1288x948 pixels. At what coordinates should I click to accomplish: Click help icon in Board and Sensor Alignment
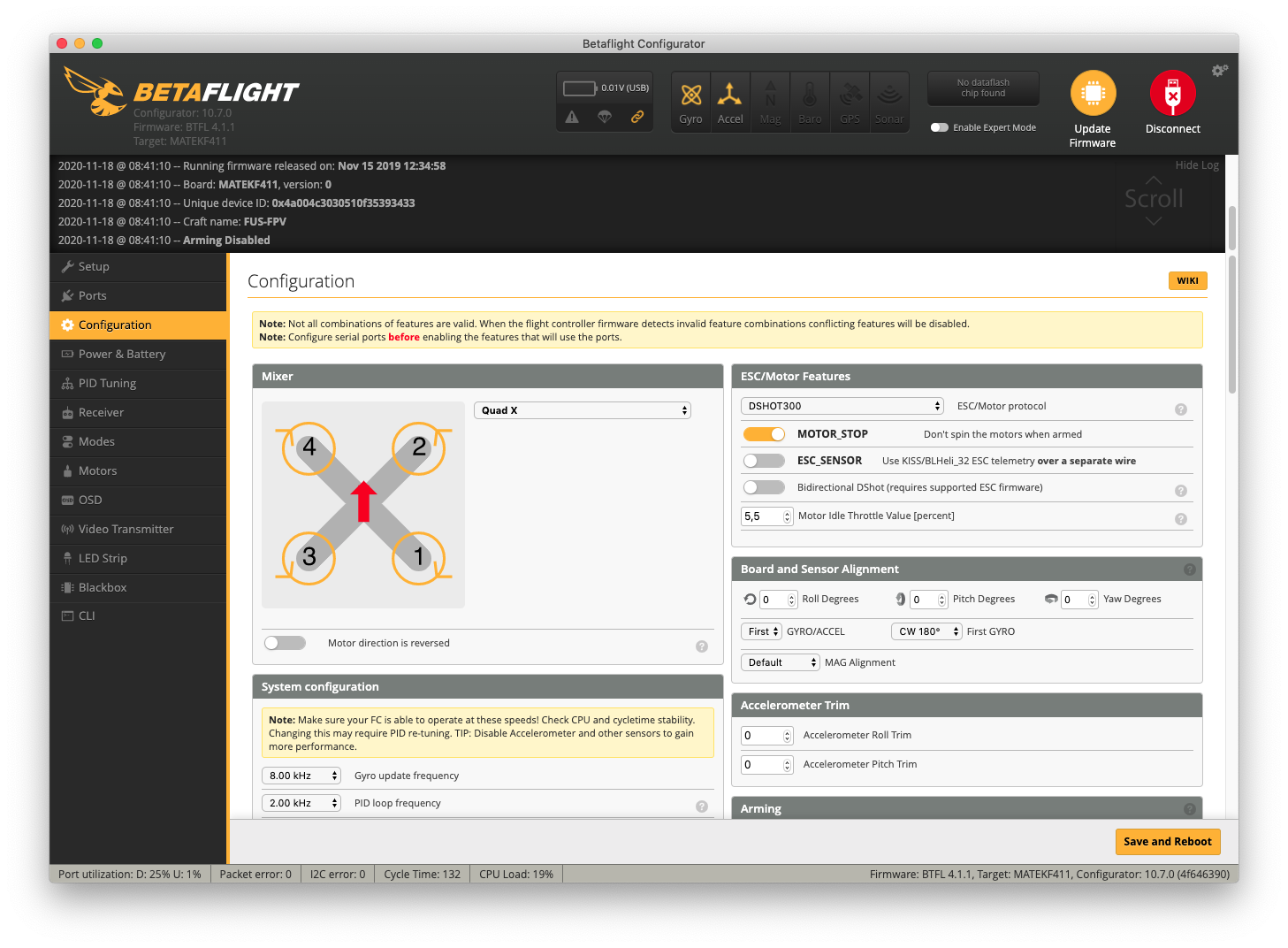(x=1190, y=570)
